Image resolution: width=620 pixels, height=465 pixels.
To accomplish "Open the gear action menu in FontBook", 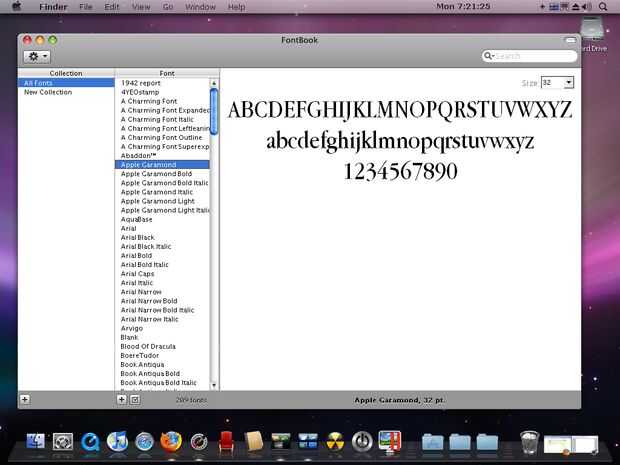I will click(37, 57).
